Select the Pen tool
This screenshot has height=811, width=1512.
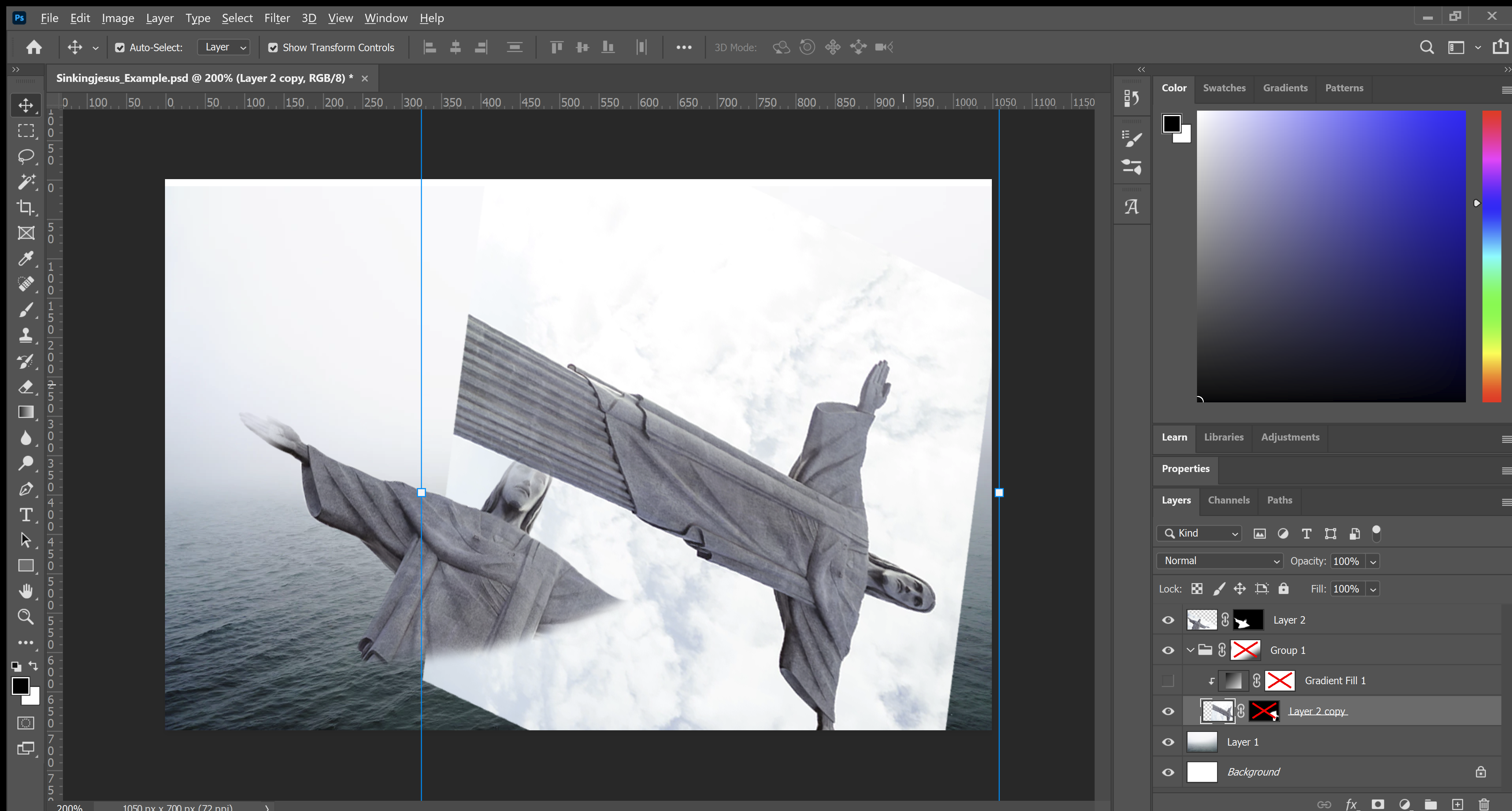pyautogui.click(x=26, y=489)
